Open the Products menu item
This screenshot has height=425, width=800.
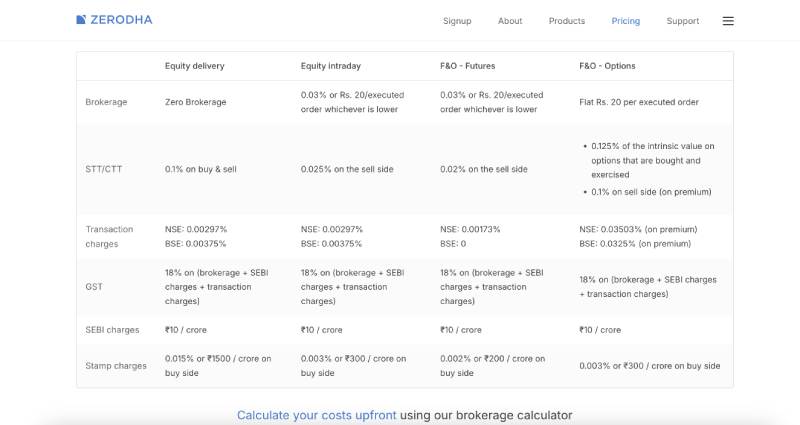pyautogui.click(x=567, y=21)
